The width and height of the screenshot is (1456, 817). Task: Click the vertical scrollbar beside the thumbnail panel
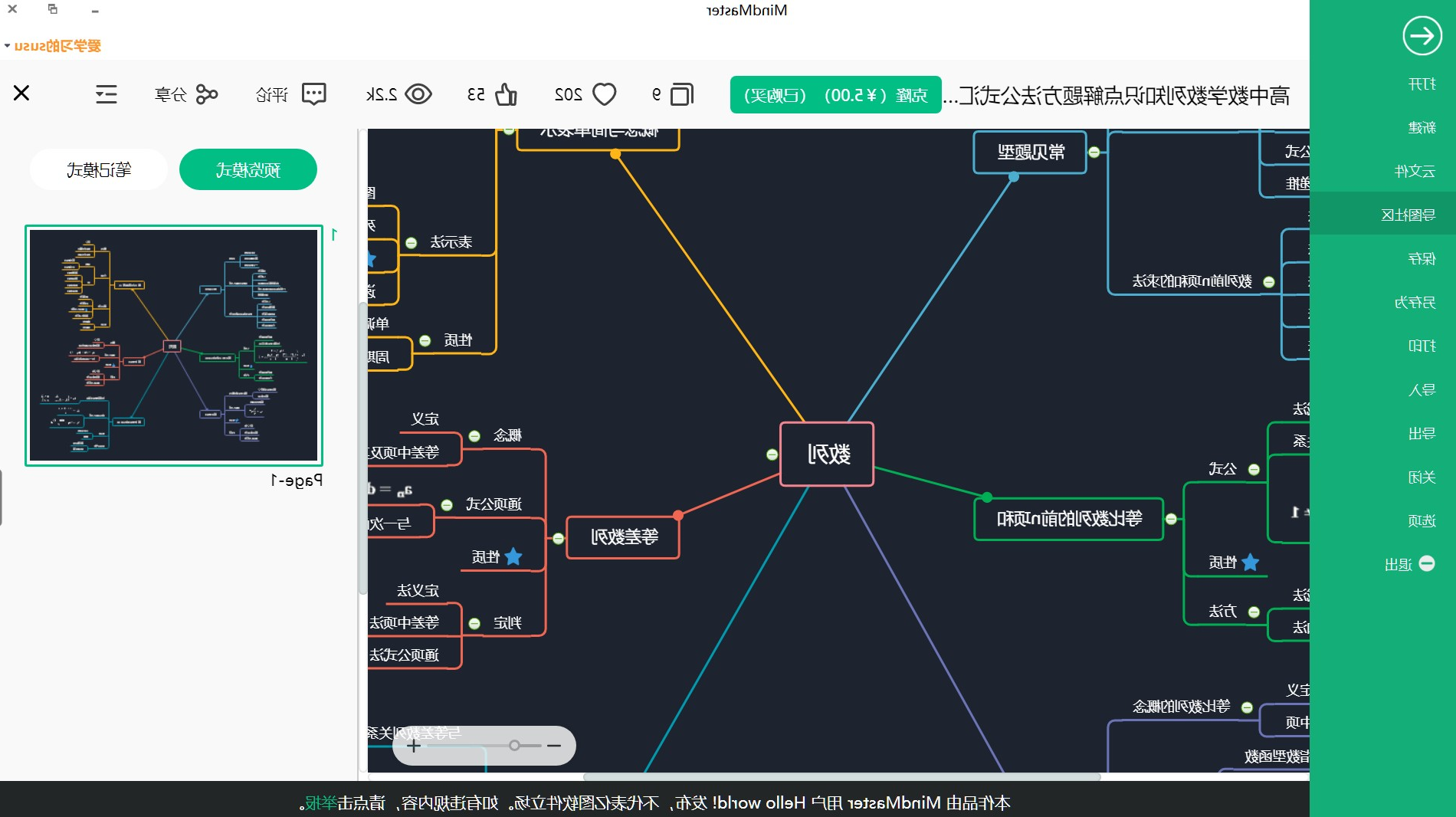point(362,448)
